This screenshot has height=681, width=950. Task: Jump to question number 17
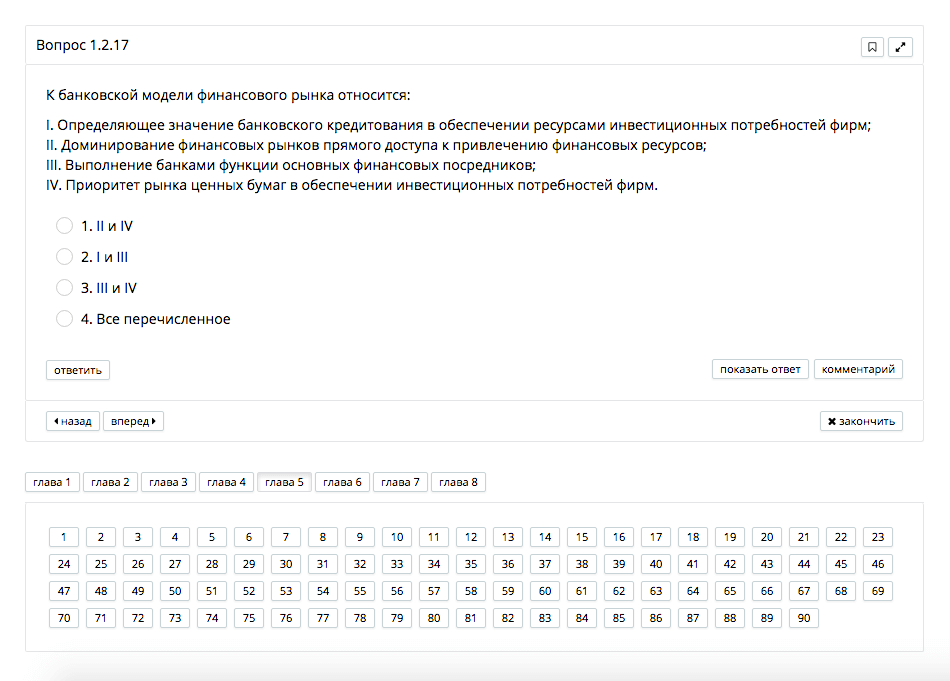(x=656, y=537)
